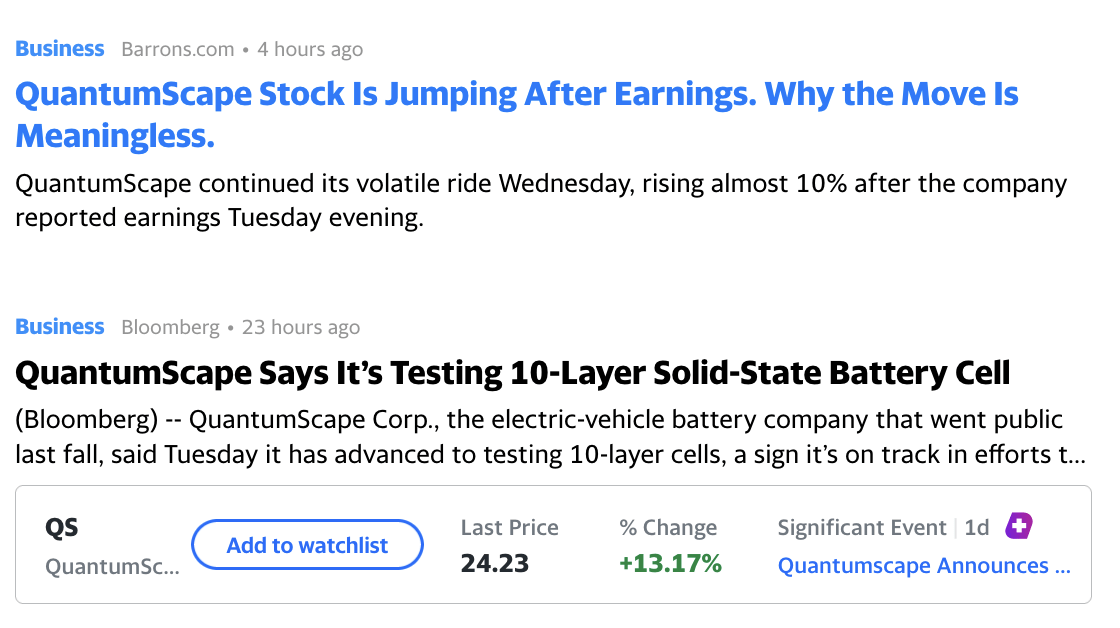Click the purple significant event plus icon
Viewport: 1120px width, 628px height.
[x=1019, y=525]
